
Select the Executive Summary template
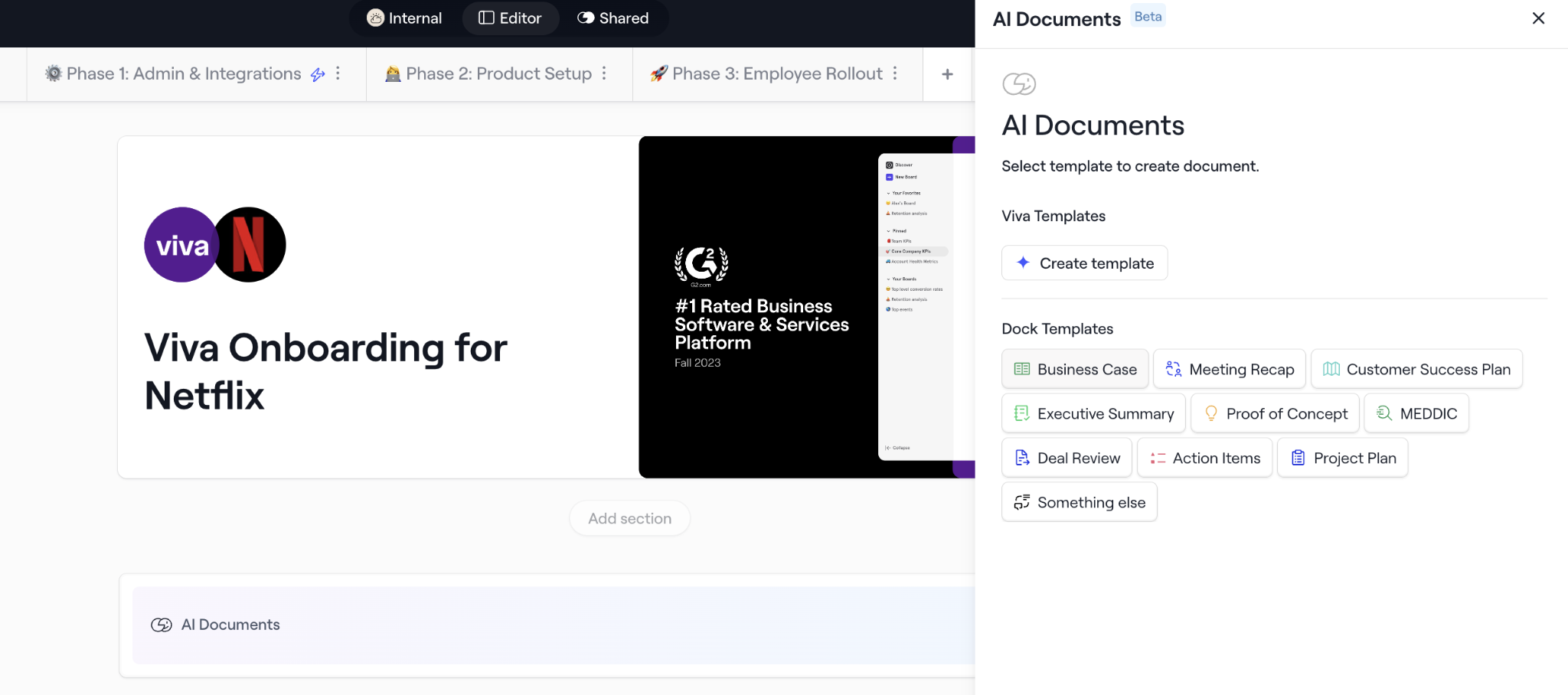[1093, 413]
